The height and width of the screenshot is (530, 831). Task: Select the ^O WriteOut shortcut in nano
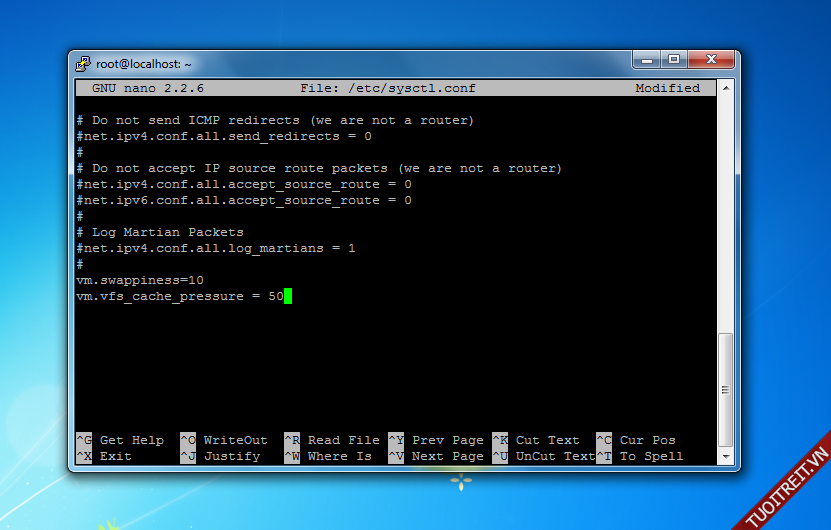[x=224, y=440]
